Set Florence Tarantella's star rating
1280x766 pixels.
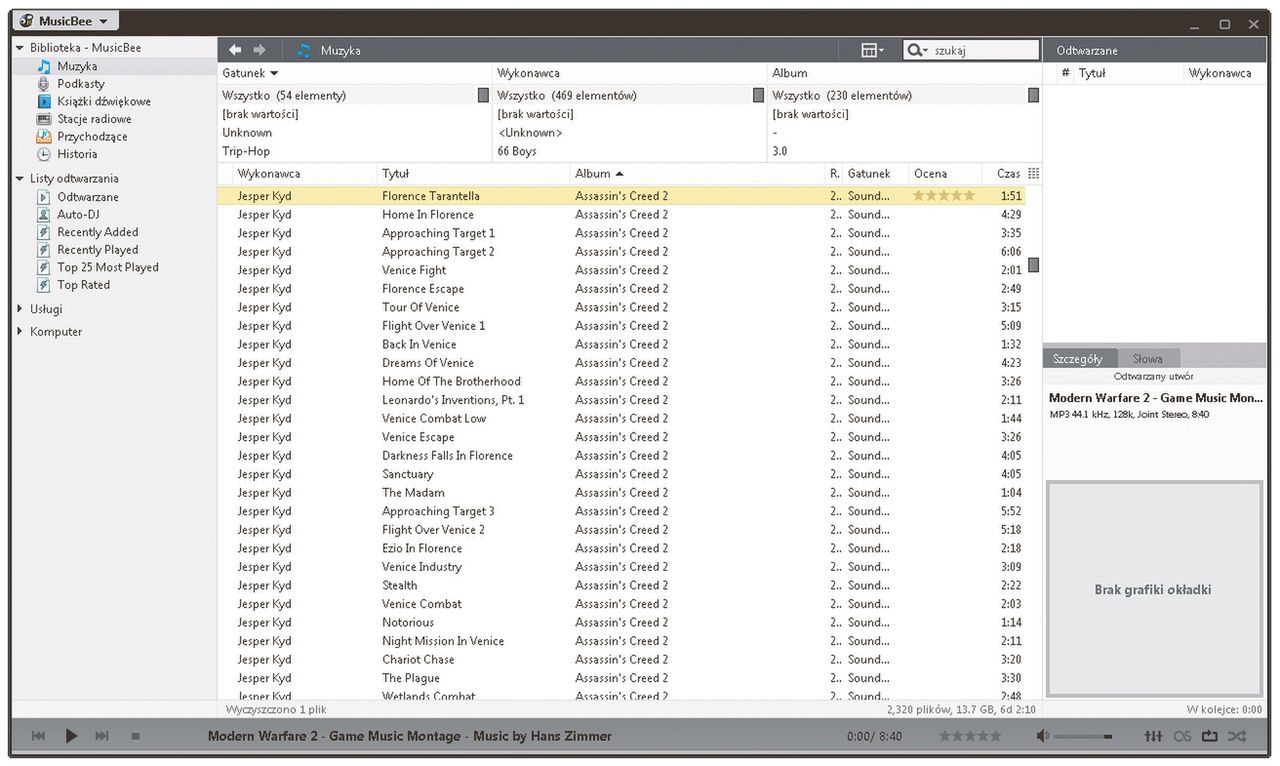pyautogui.click(x=943, y=196)
